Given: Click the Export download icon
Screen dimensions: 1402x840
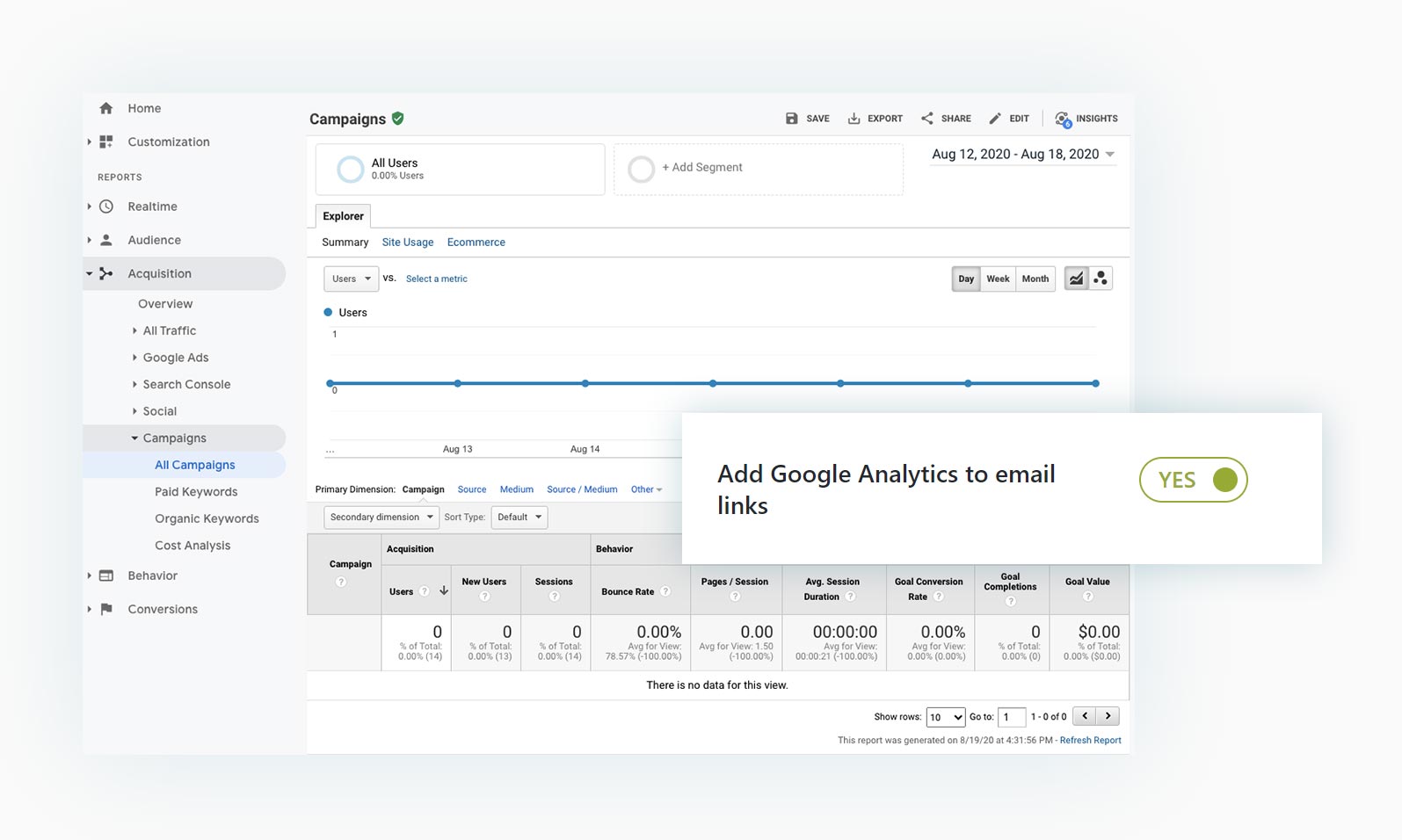Looking at the screenshot, I should (854, 119).
